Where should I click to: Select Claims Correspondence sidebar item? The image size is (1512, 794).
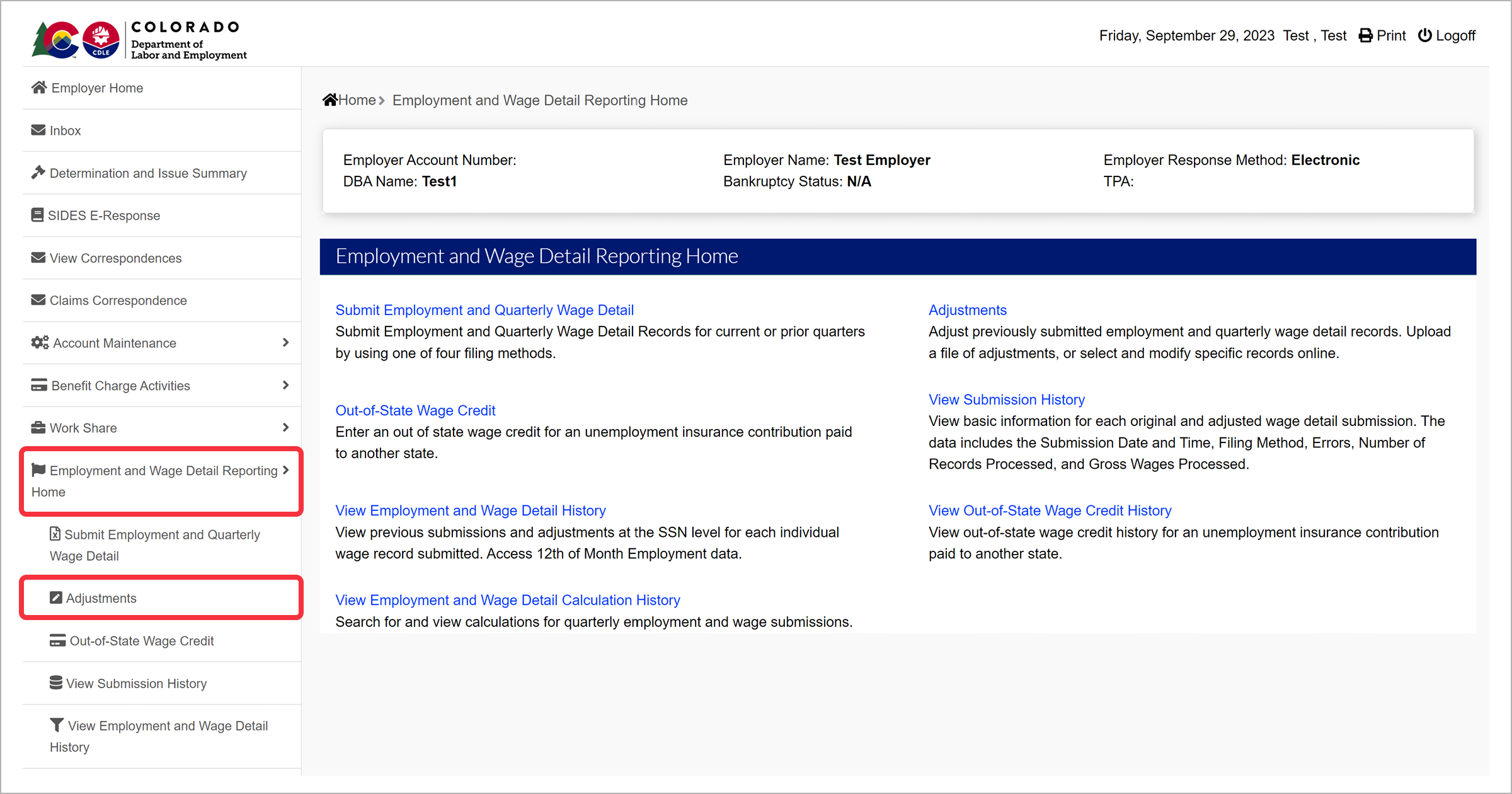pos(118,301)
